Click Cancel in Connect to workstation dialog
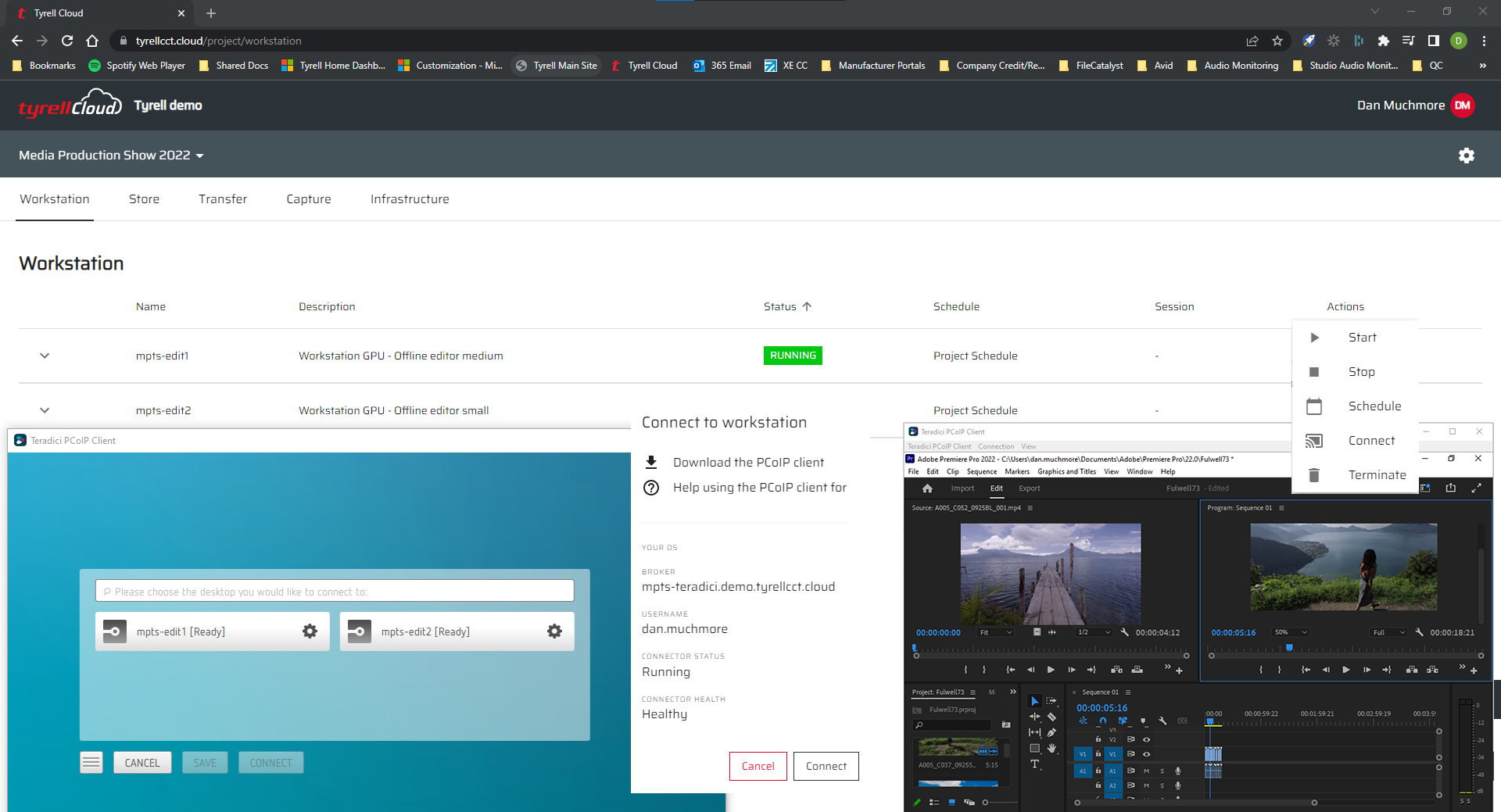Screen dimensions: 1501x812 pos(758,767)
